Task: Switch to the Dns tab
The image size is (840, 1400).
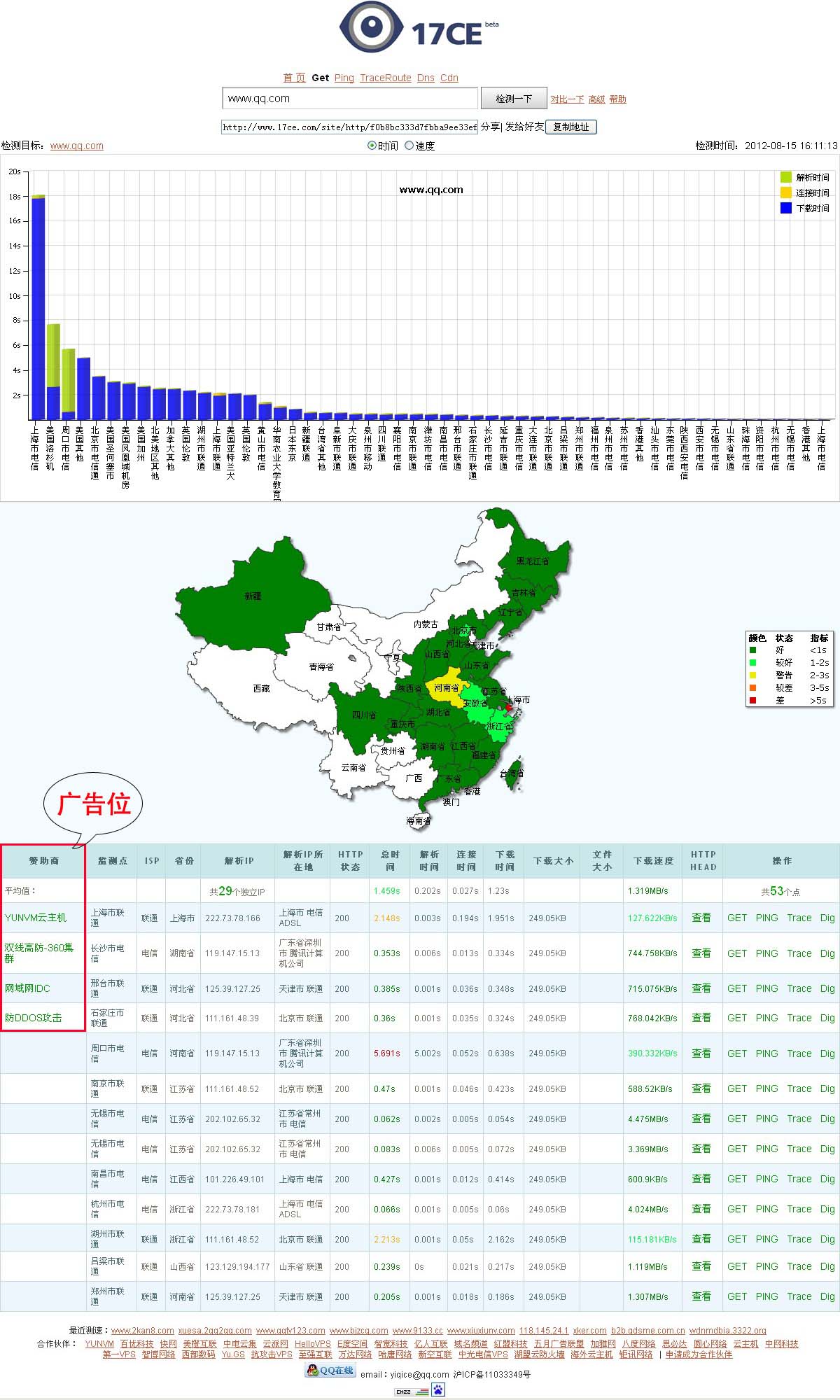Action: click(426, 78)
